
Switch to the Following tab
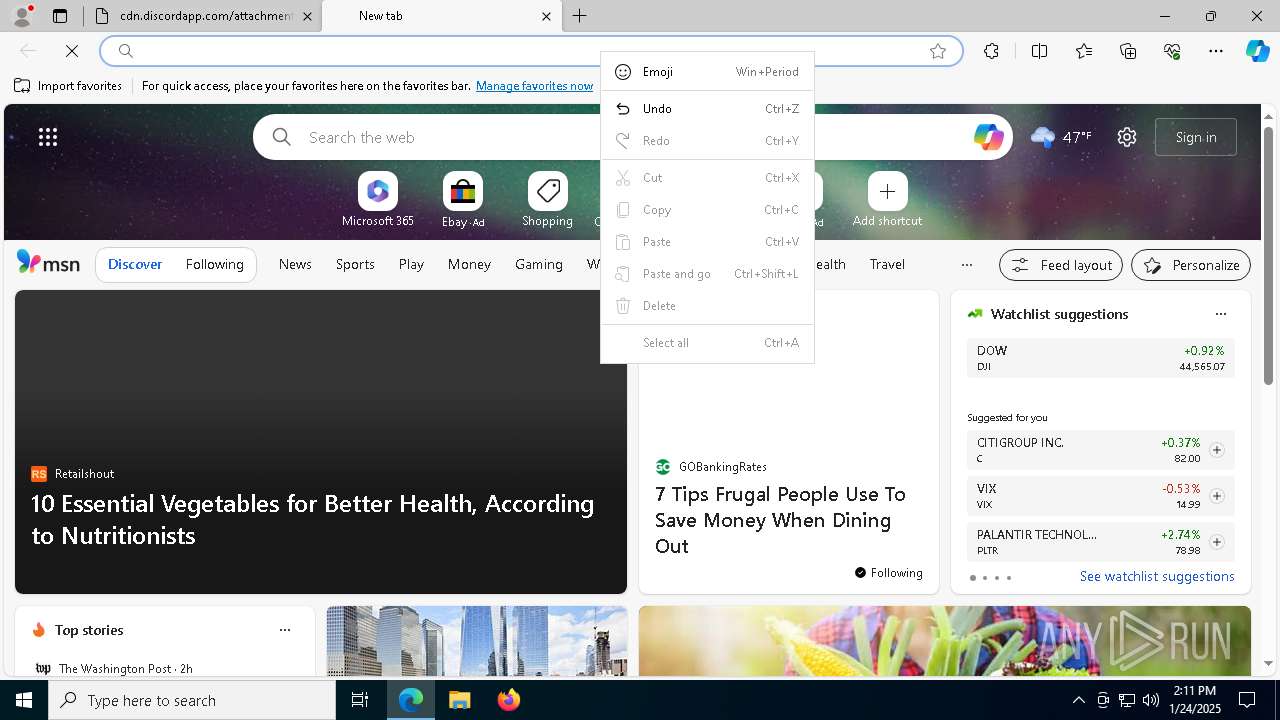[215, 264]
